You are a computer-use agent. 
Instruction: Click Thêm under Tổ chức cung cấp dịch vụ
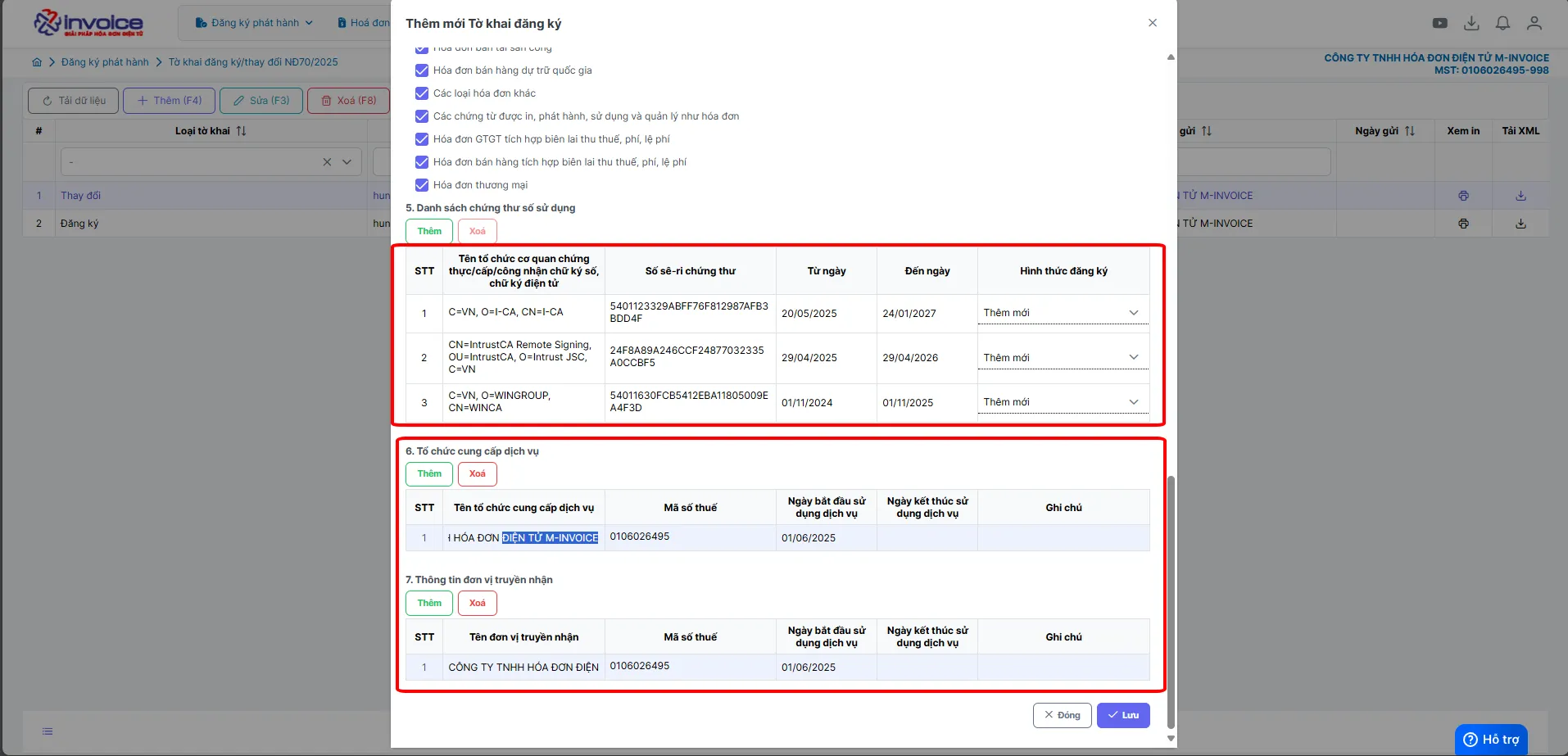(429, 473)
